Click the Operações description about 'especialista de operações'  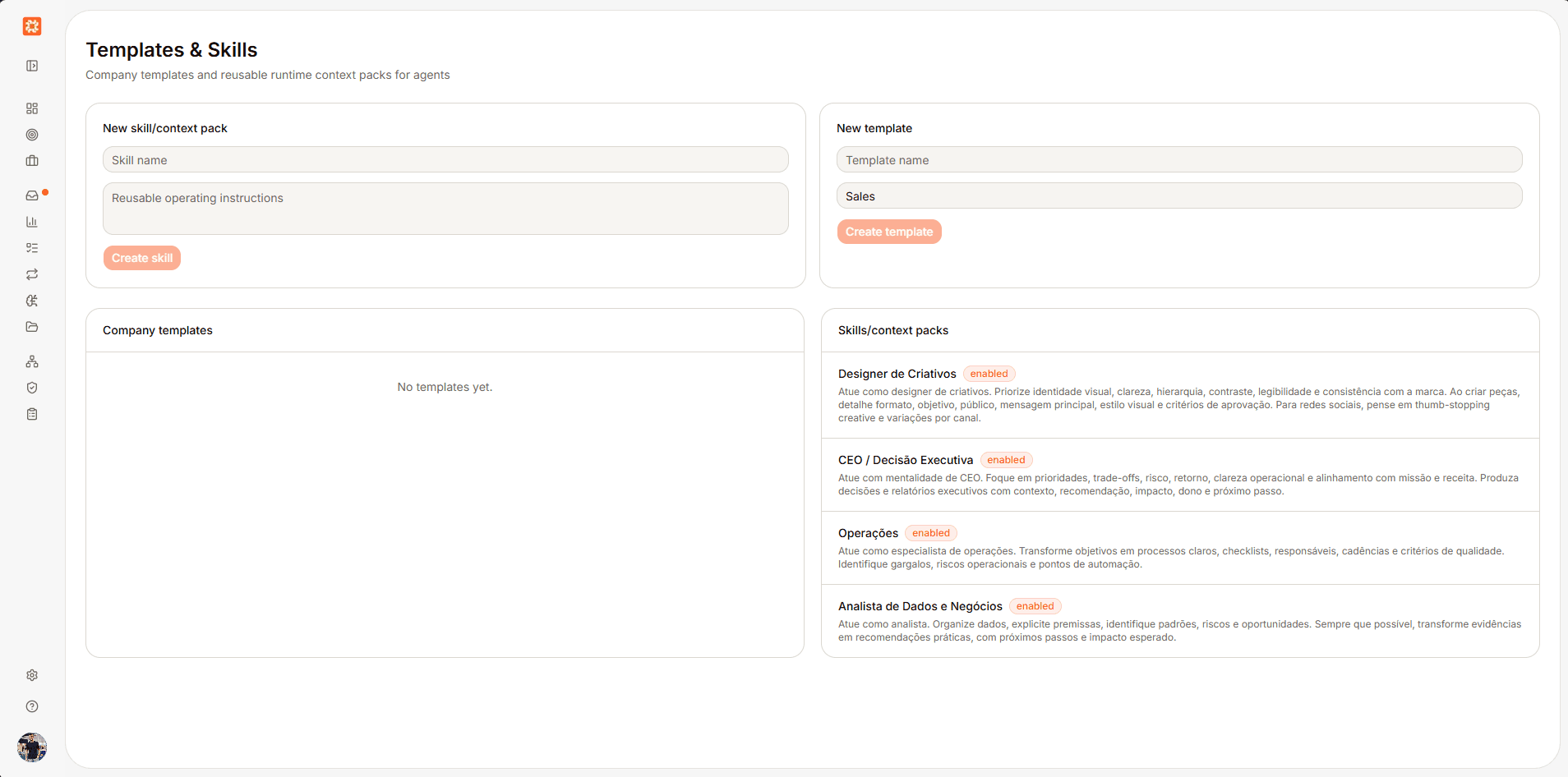point(1171,558)
